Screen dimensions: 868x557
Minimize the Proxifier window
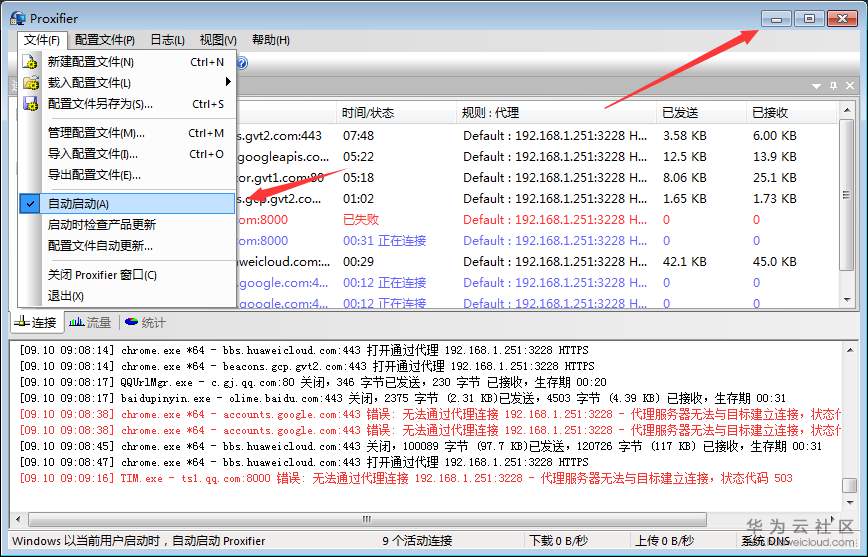(776, 19)
